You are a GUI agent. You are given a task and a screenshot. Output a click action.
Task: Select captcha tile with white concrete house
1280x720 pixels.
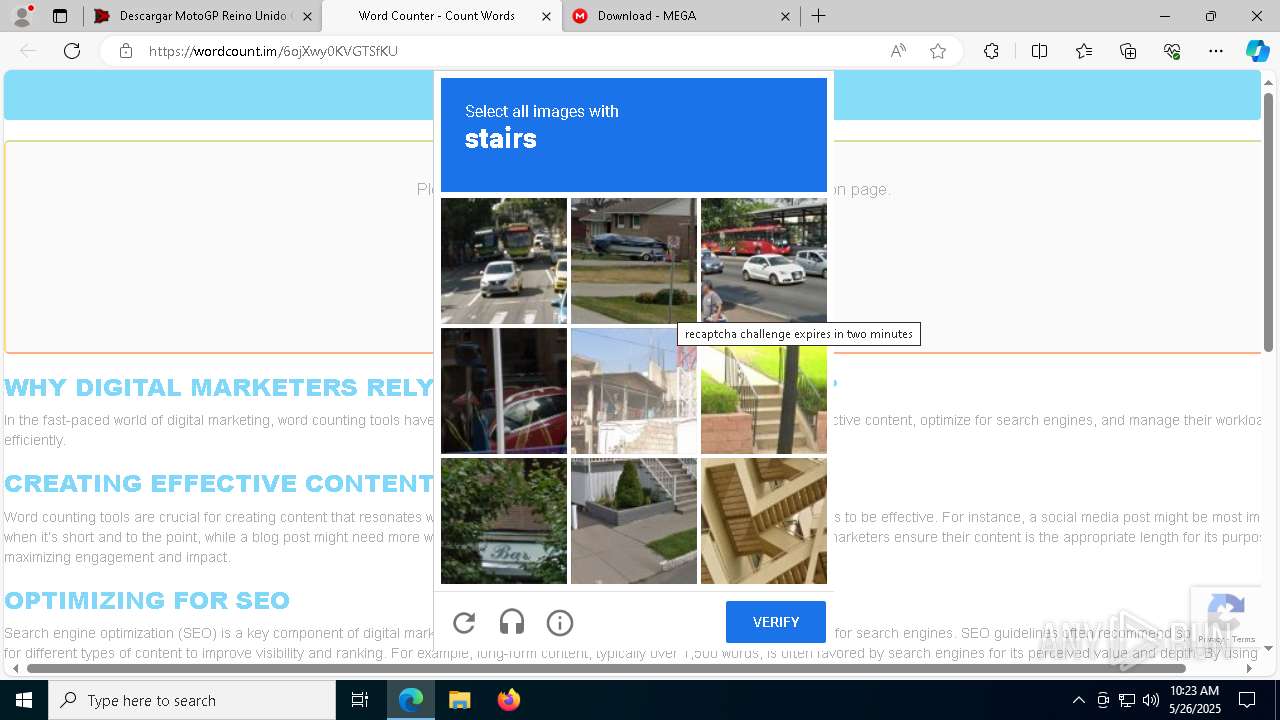coord(634,391)
